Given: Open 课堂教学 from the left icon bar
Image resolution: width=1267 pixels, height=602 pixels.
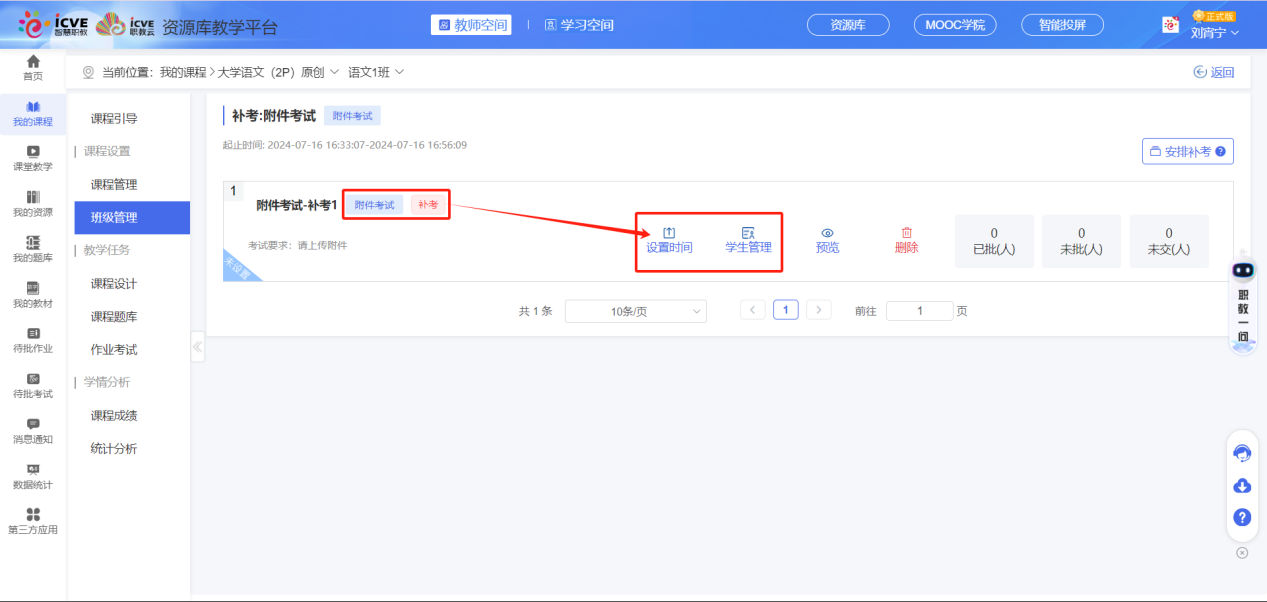Looking at the screenshot, I should tap(33, 158).
